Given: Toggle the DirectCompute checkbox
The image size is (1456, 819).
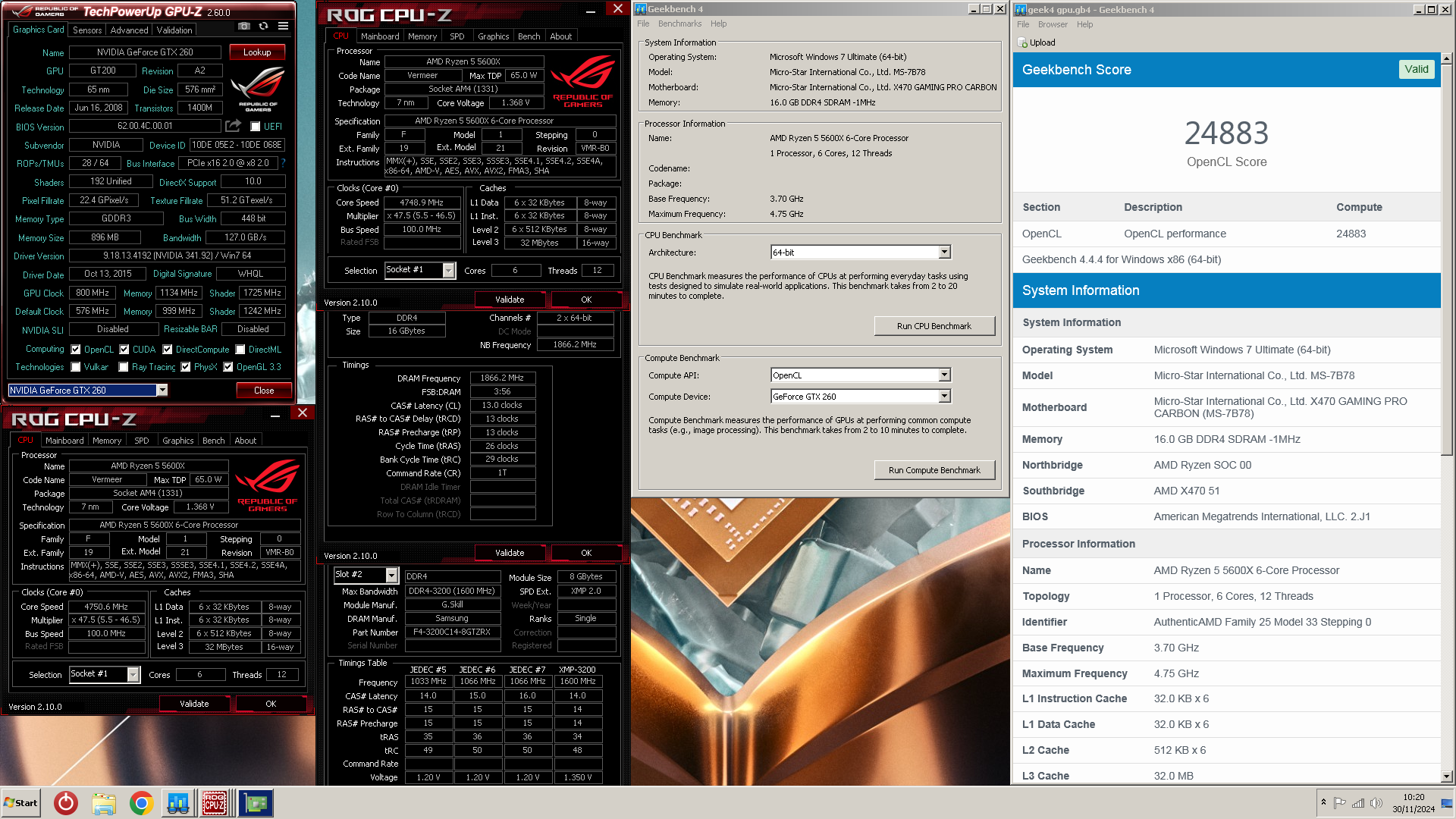Looking at the screenshot, I should (168, 350).
